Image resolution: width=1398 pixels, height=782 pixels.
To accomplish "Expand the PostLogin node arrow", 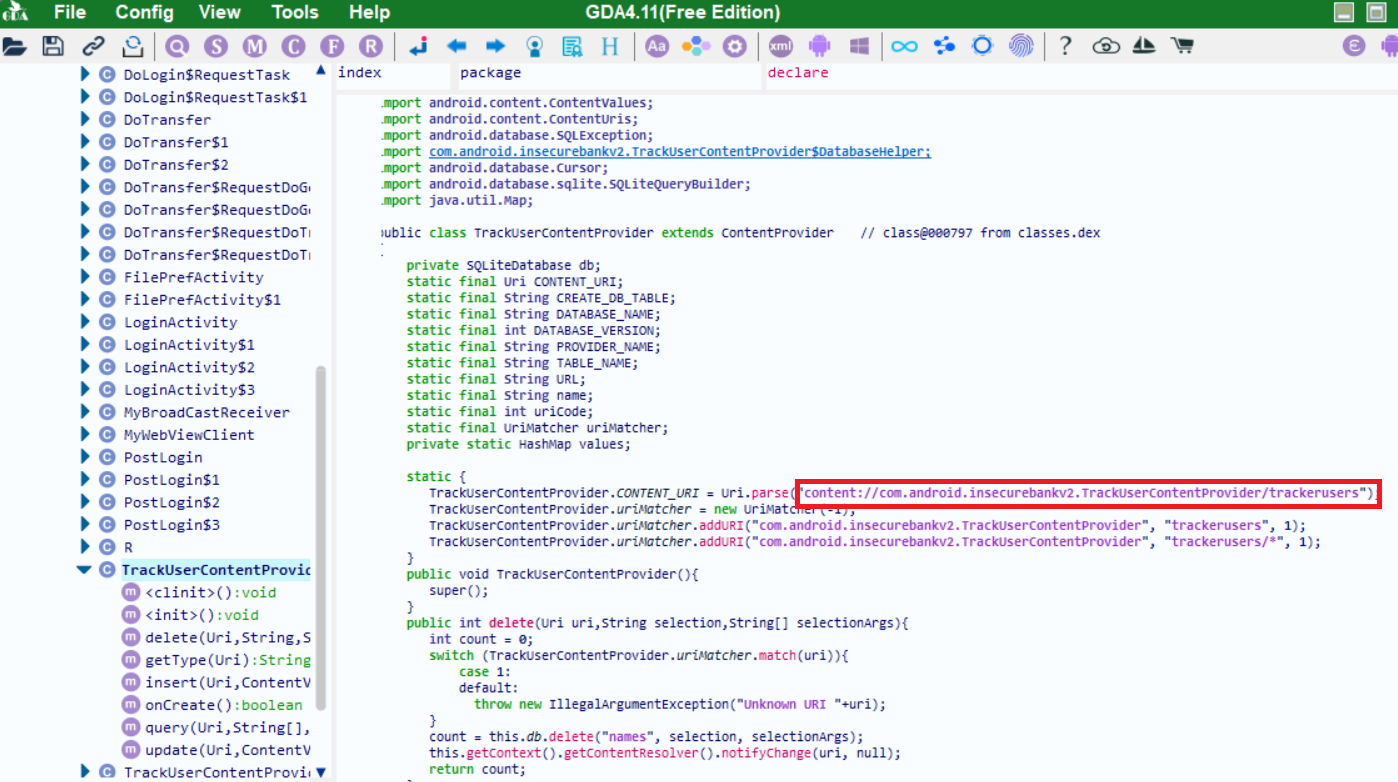I will click(85, 457).
